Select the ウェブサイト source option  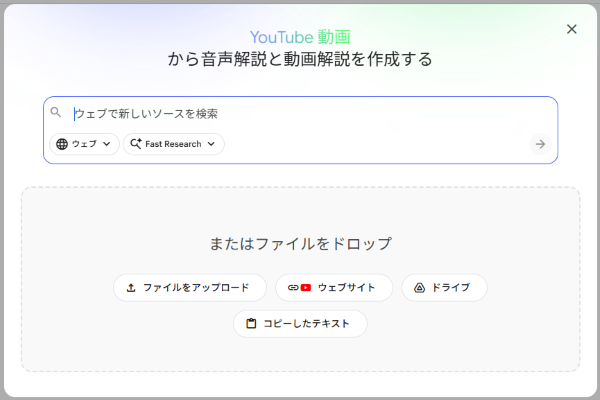pyautogui.click(x=346, y=288)
